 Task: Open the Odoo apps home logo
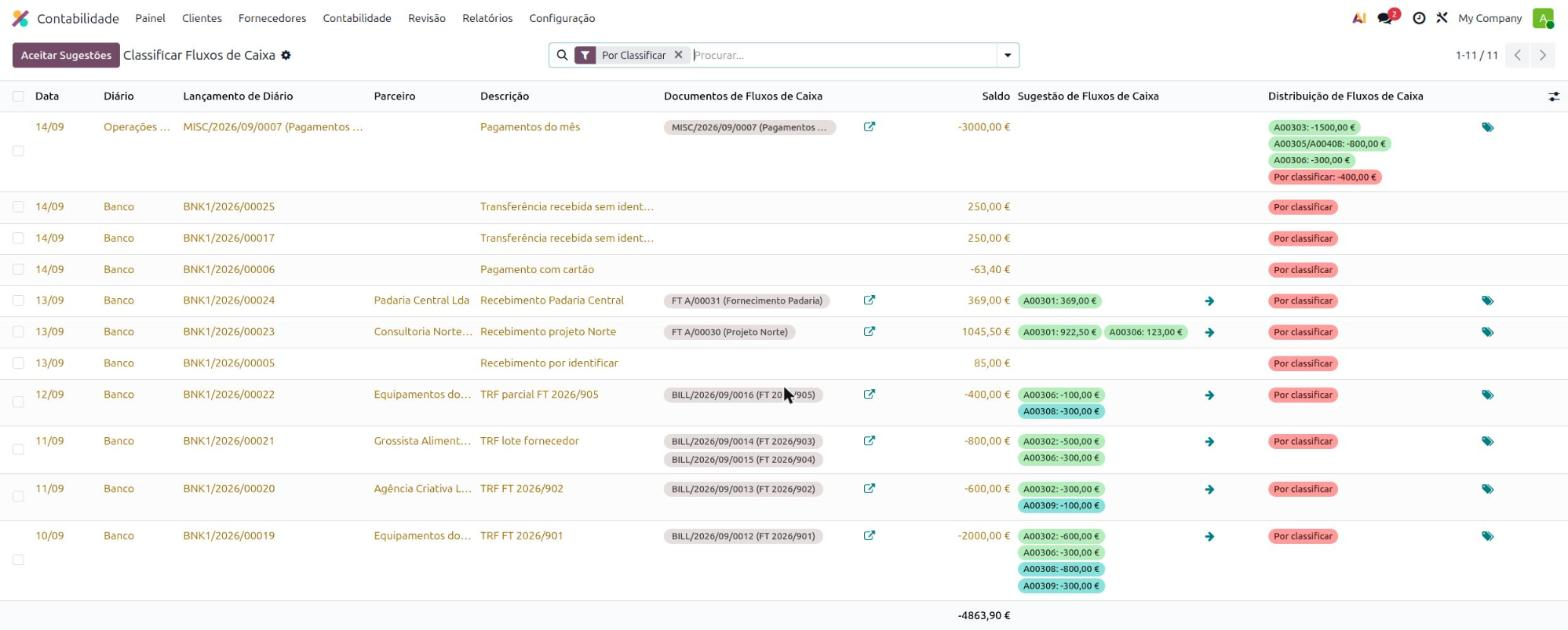(20, 18)
